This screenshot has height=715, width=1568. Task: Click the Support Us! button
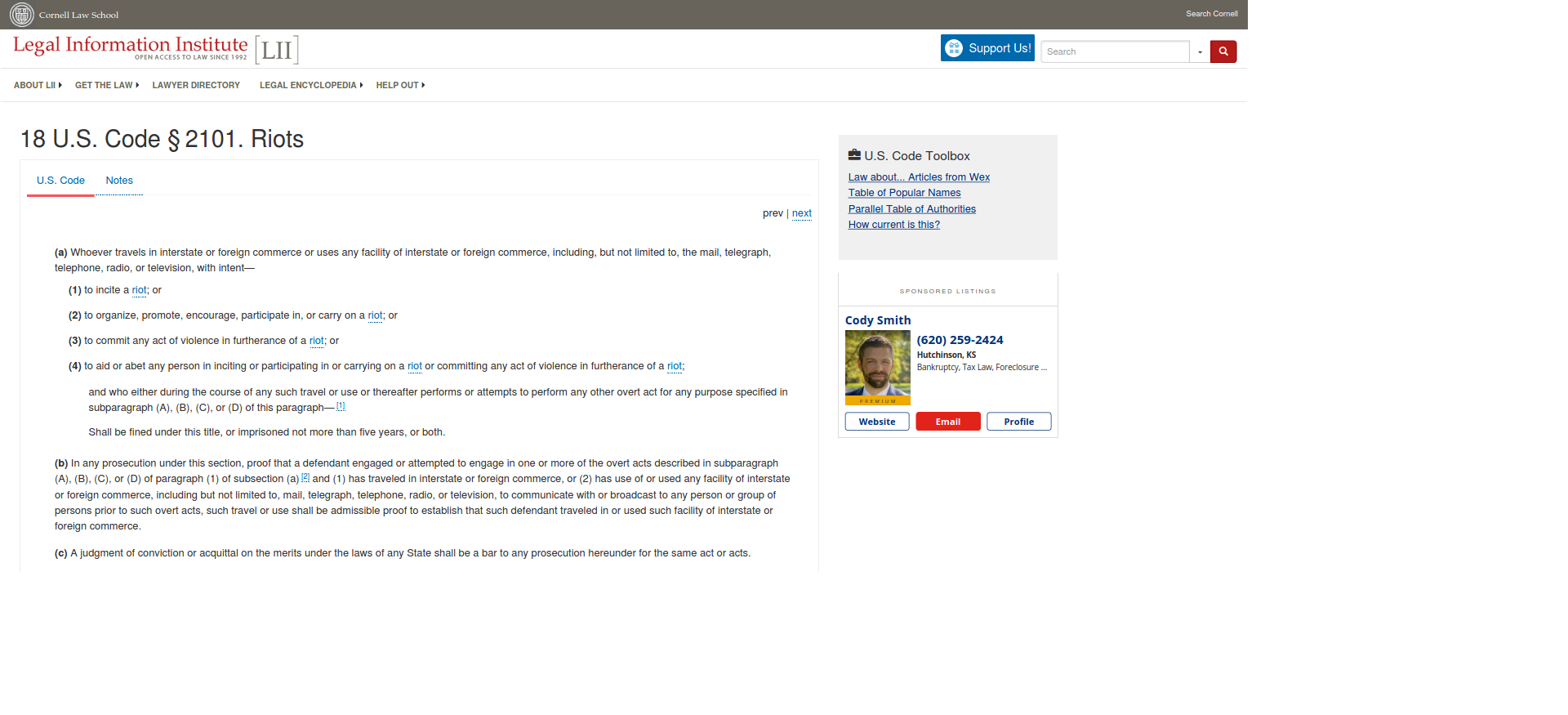[x=987, y=48]
